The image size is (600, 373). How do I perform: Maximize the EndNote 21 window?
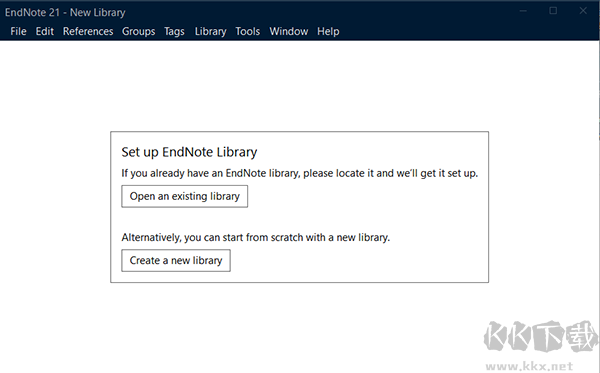click(553, 11)
